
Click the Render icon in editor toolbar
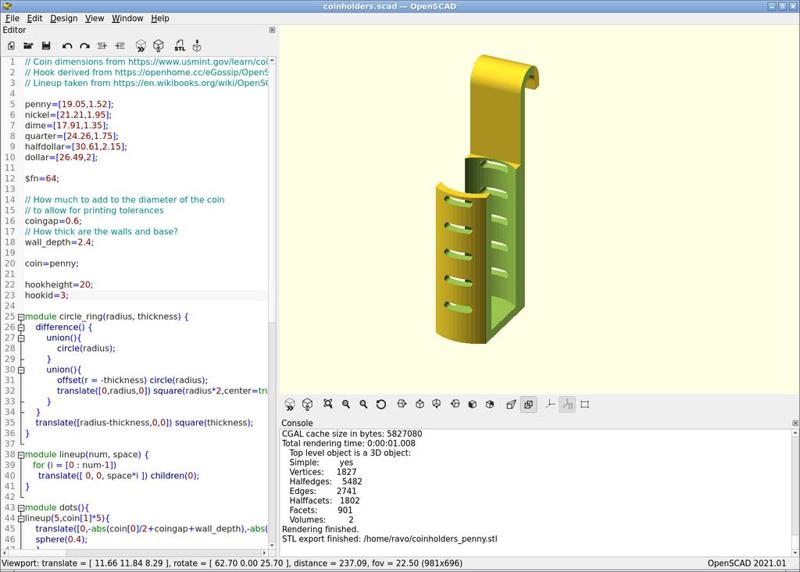[x=159, y=46]
